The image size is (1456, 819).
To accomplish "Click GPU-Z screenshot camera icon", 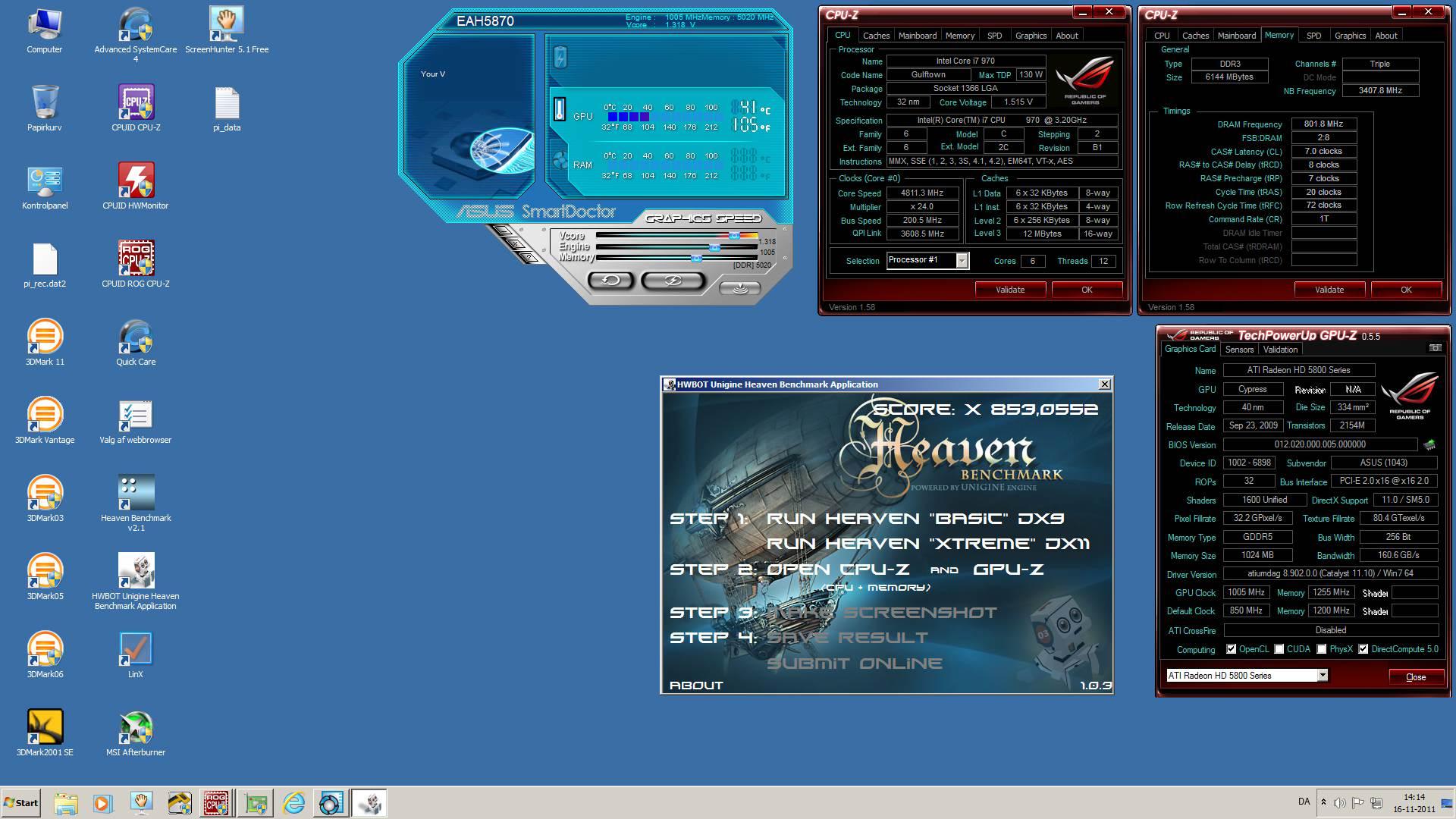I will (x=1435, y=348).
